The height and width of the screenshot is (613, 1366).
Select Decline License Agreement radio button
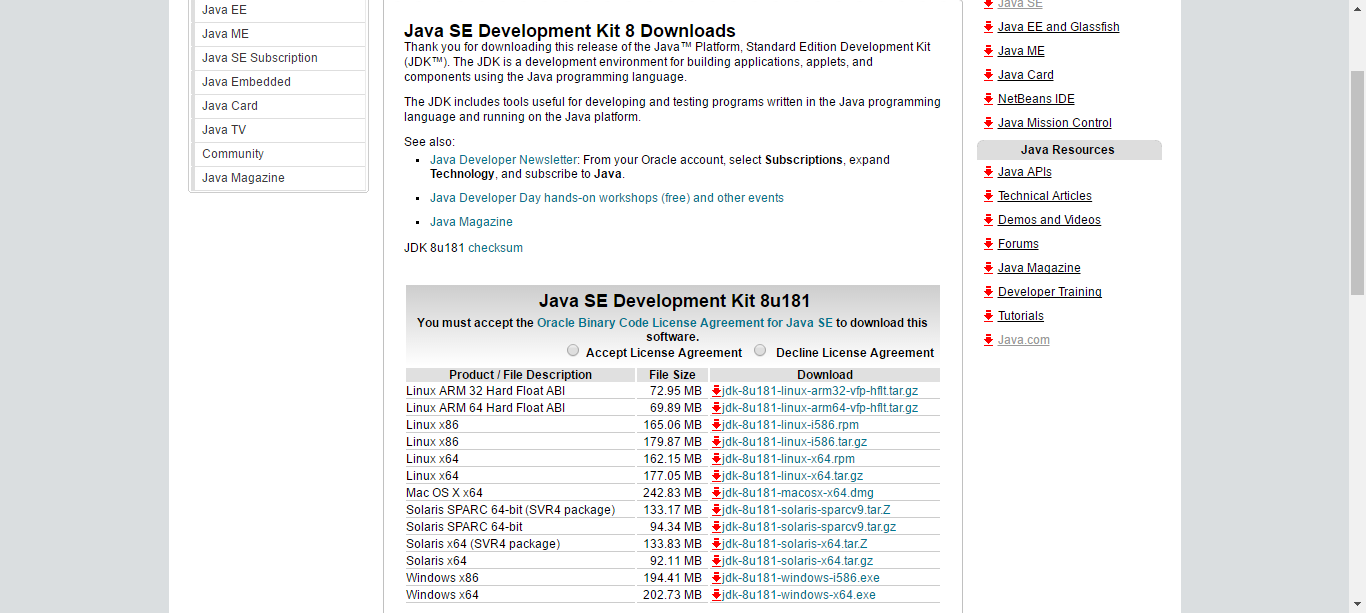click(x=760, y=351)
